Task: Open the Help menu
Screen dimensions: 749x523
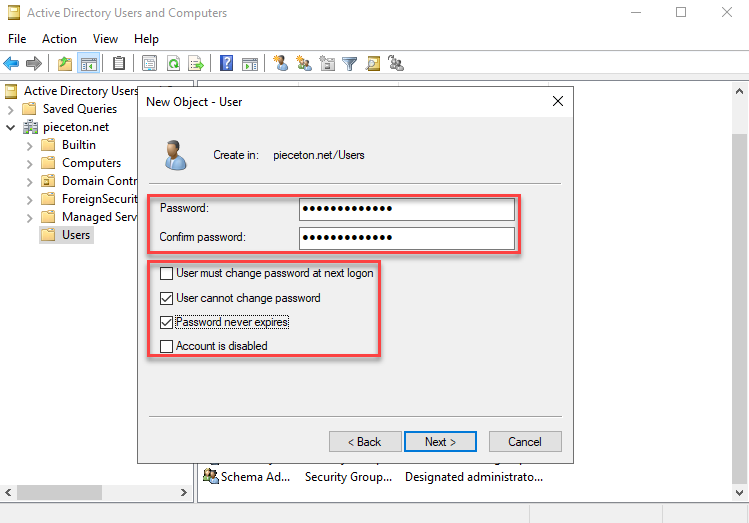Action: click(146, 39)
